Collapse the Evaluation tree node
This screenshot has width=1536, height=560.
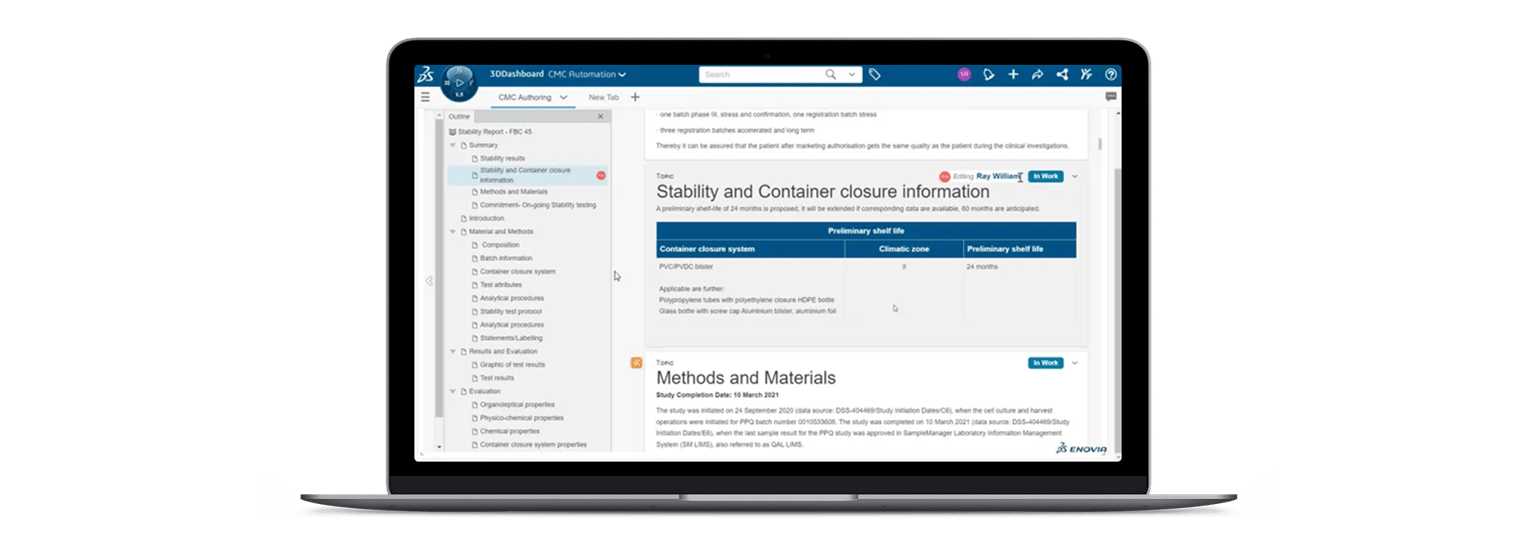pyautogui.click(x=452, y=392)
